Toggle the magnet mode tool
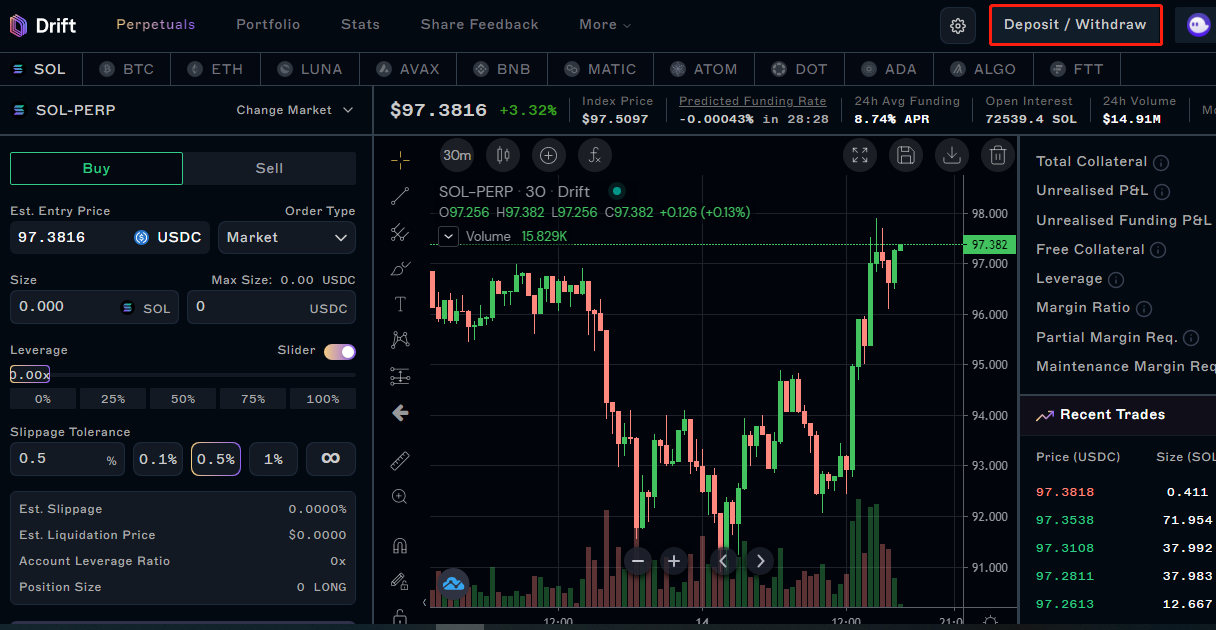The image size is (1216, 630). point(400,546)
